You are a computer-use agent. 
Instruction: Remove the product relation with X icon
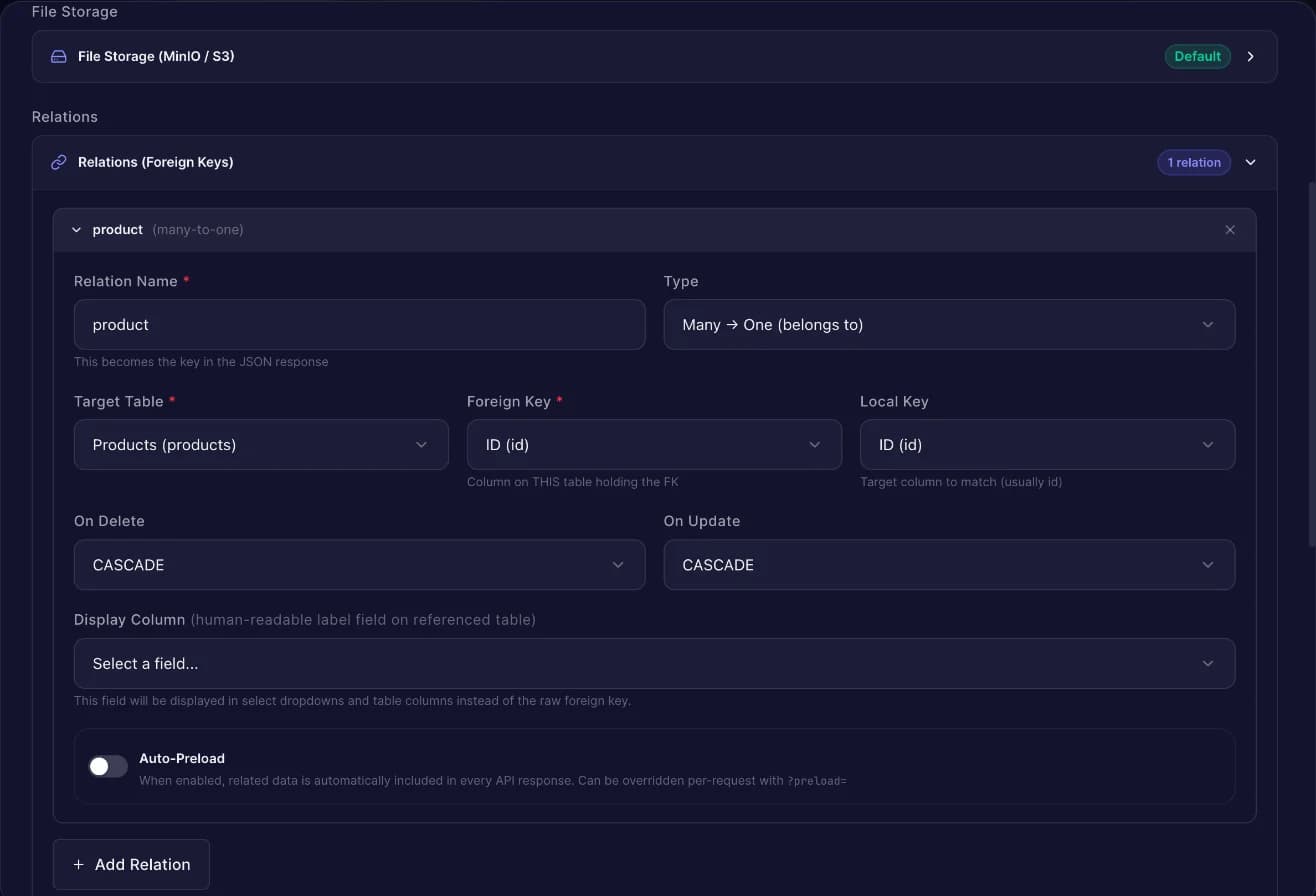[1230, 230]
